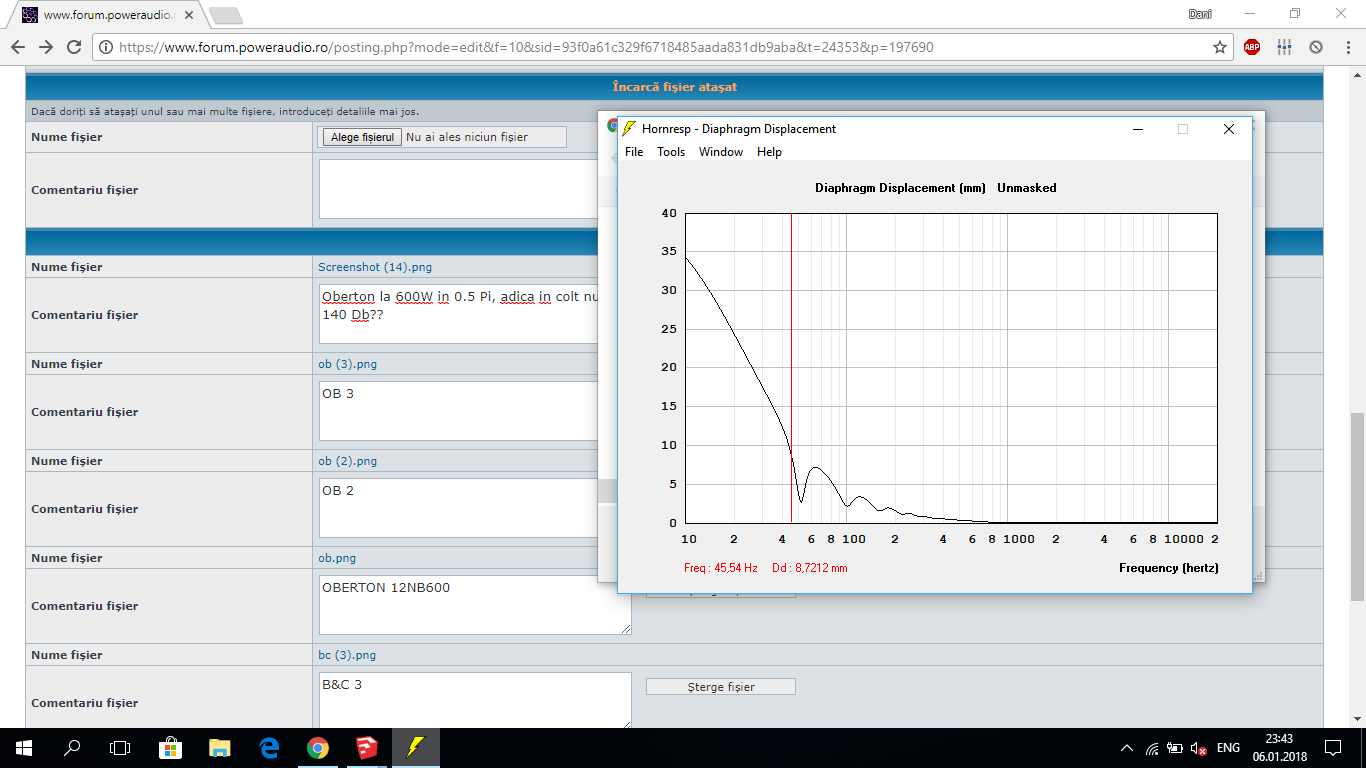Open Hornresp File menu
The height and width of the screenshot is (768, 1366).
(x=634, y=152)
